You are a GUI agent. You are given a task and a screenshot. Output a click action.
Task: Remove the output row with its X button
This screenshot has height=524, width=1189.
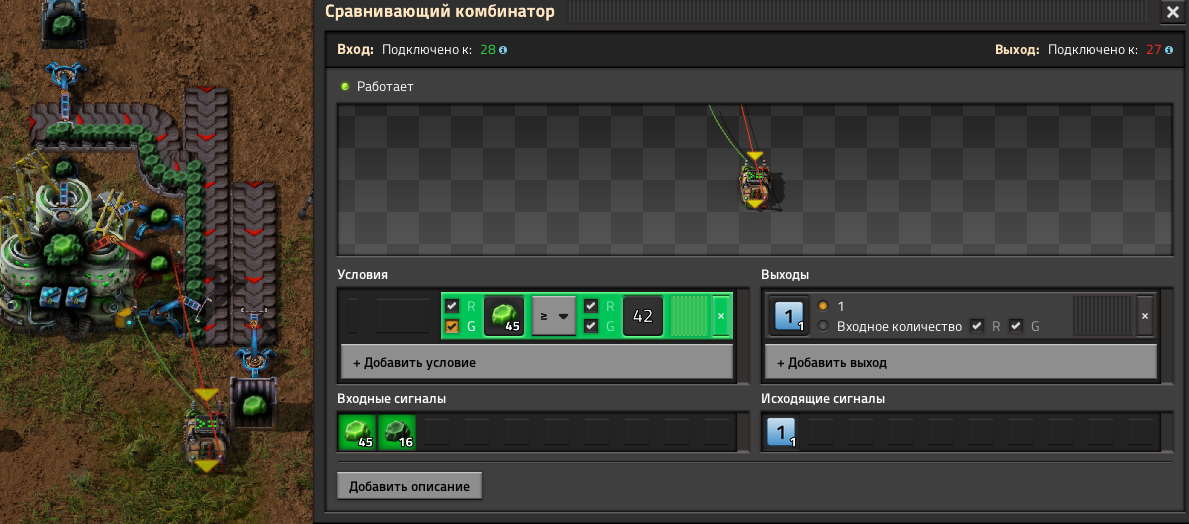click(x=1145, y=316)
